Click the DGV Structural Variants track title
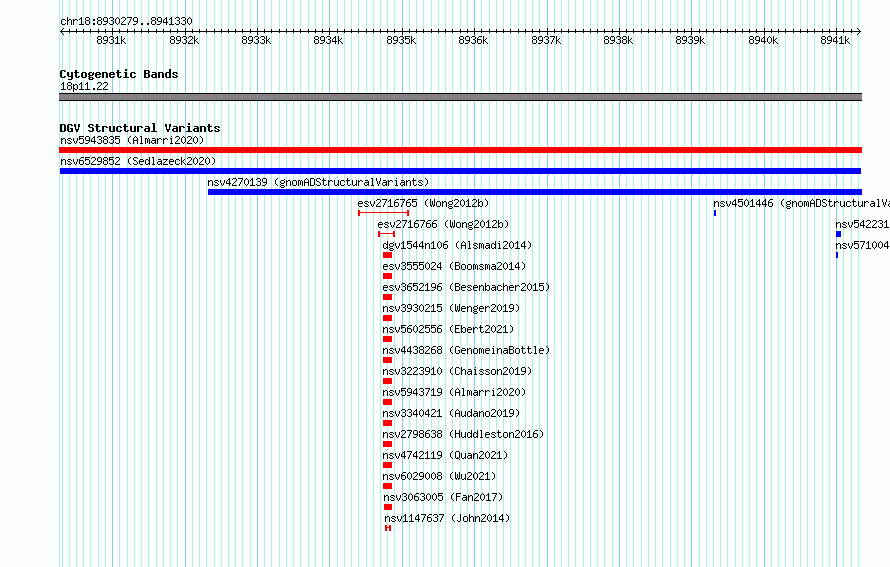890x567 pixels. [140, 128]
